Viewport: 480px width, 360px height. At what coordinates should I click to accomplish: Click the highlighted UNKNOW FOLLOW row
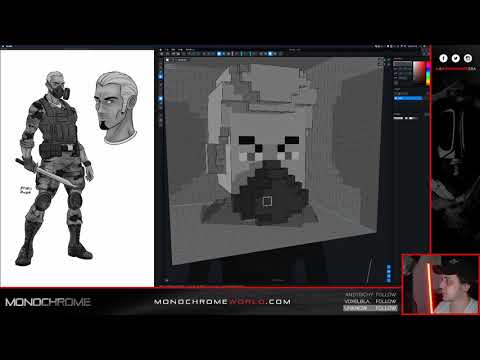(370, 308)
